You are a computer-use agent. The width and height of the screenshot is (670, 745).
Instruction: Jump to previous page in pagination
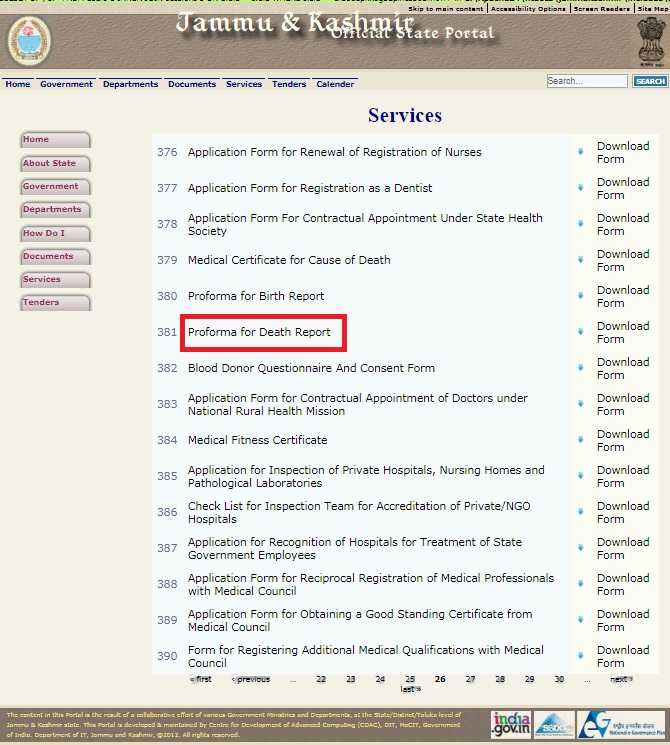(x=251, y=679)
